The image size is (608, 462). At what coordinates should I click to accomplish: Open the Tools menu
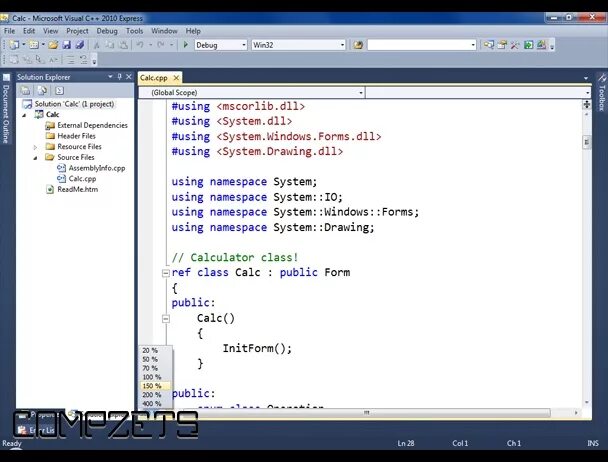pyautogui.click(x=134, y=31)
